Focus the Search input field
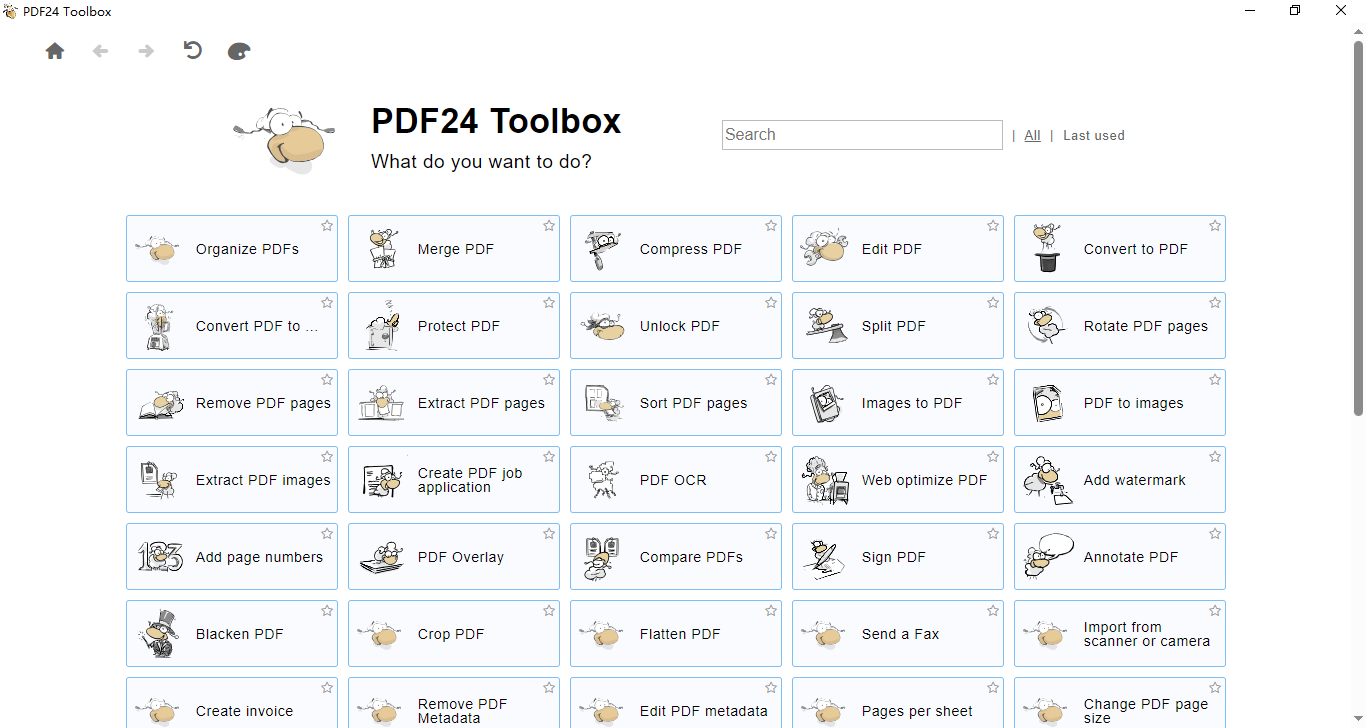 [x=862, y=135]
